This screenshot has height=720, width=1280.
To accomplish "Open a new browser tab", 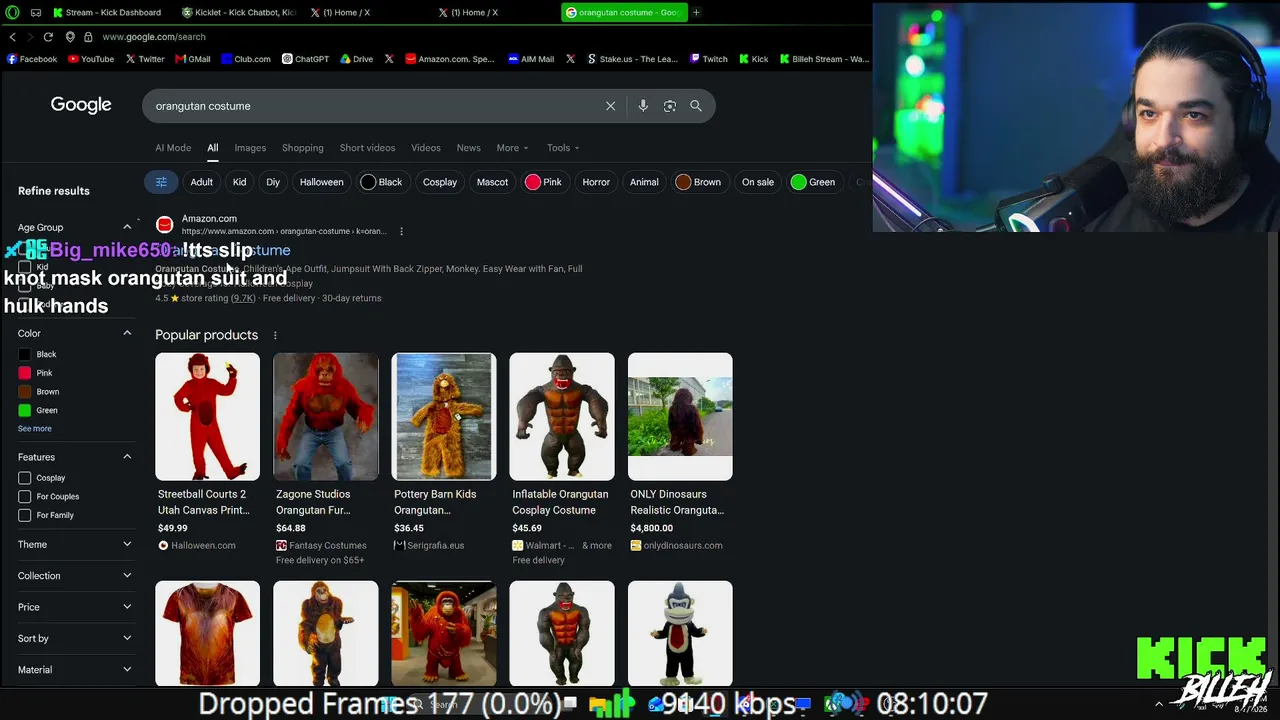I will click(x=696, y=12).
